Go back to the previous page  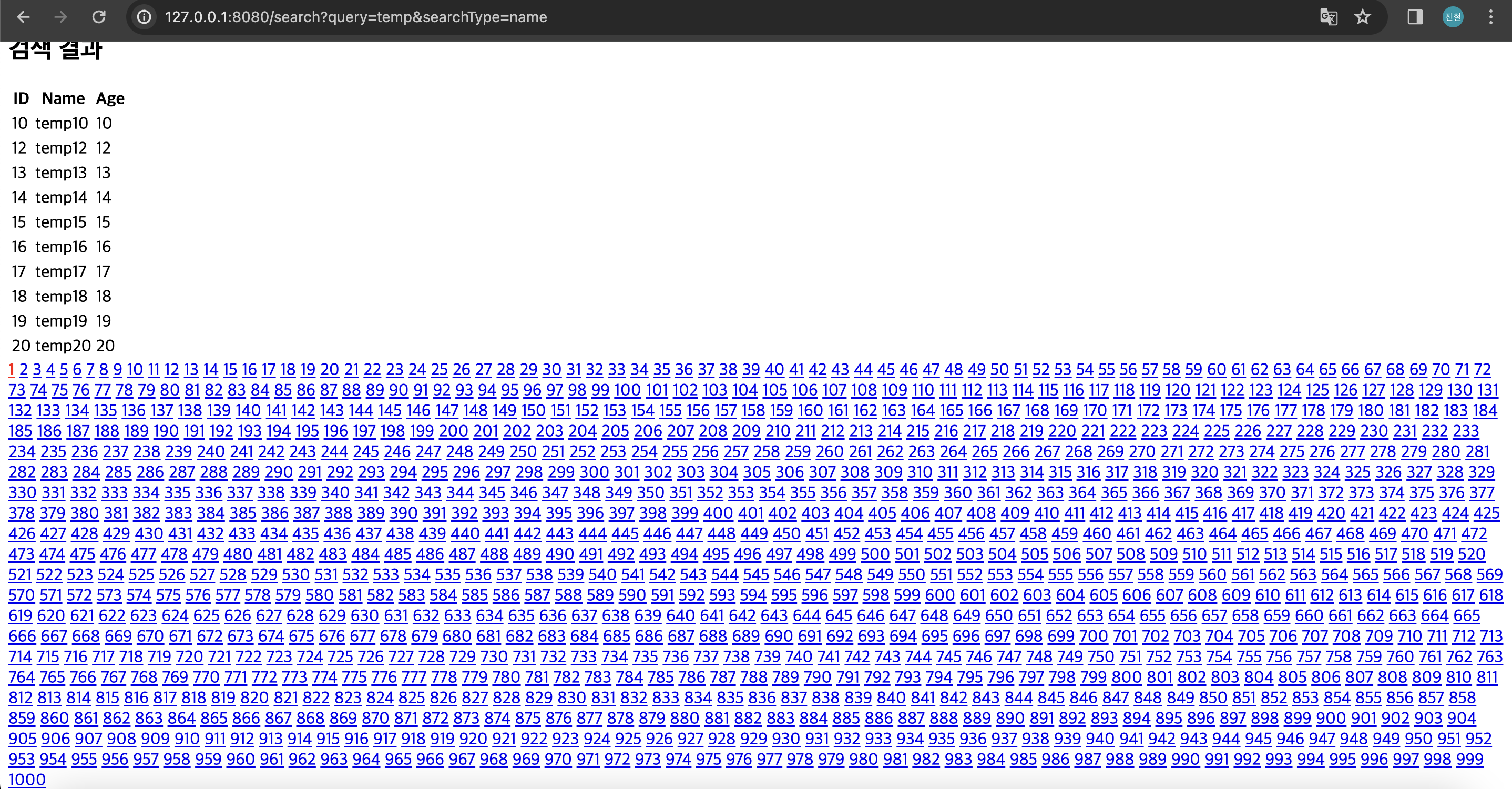pyautogui.click(x=24, y=17)
